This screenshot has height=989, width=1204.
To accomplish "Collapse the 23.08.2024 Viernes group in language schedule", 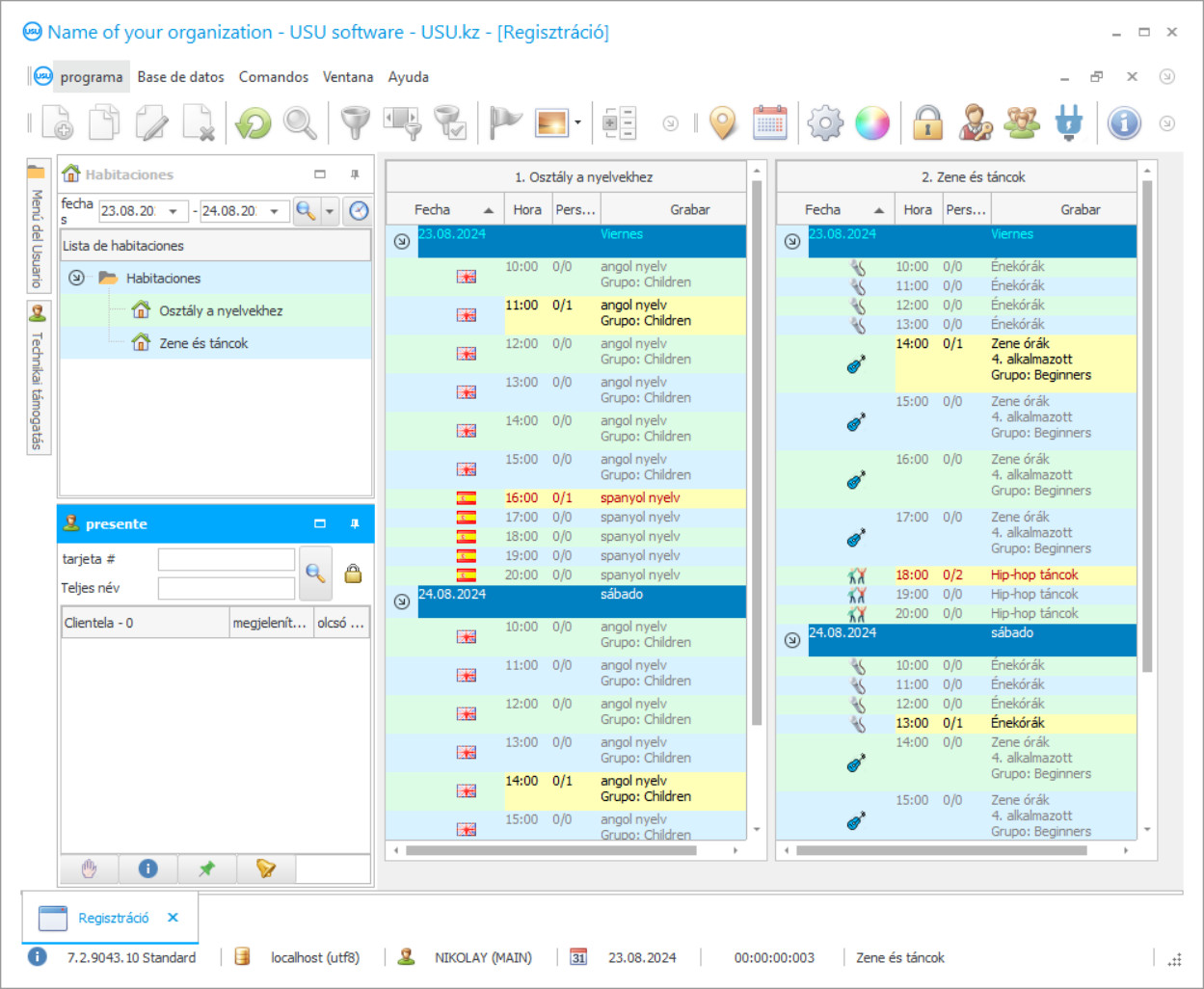I will tap(402, 241).
